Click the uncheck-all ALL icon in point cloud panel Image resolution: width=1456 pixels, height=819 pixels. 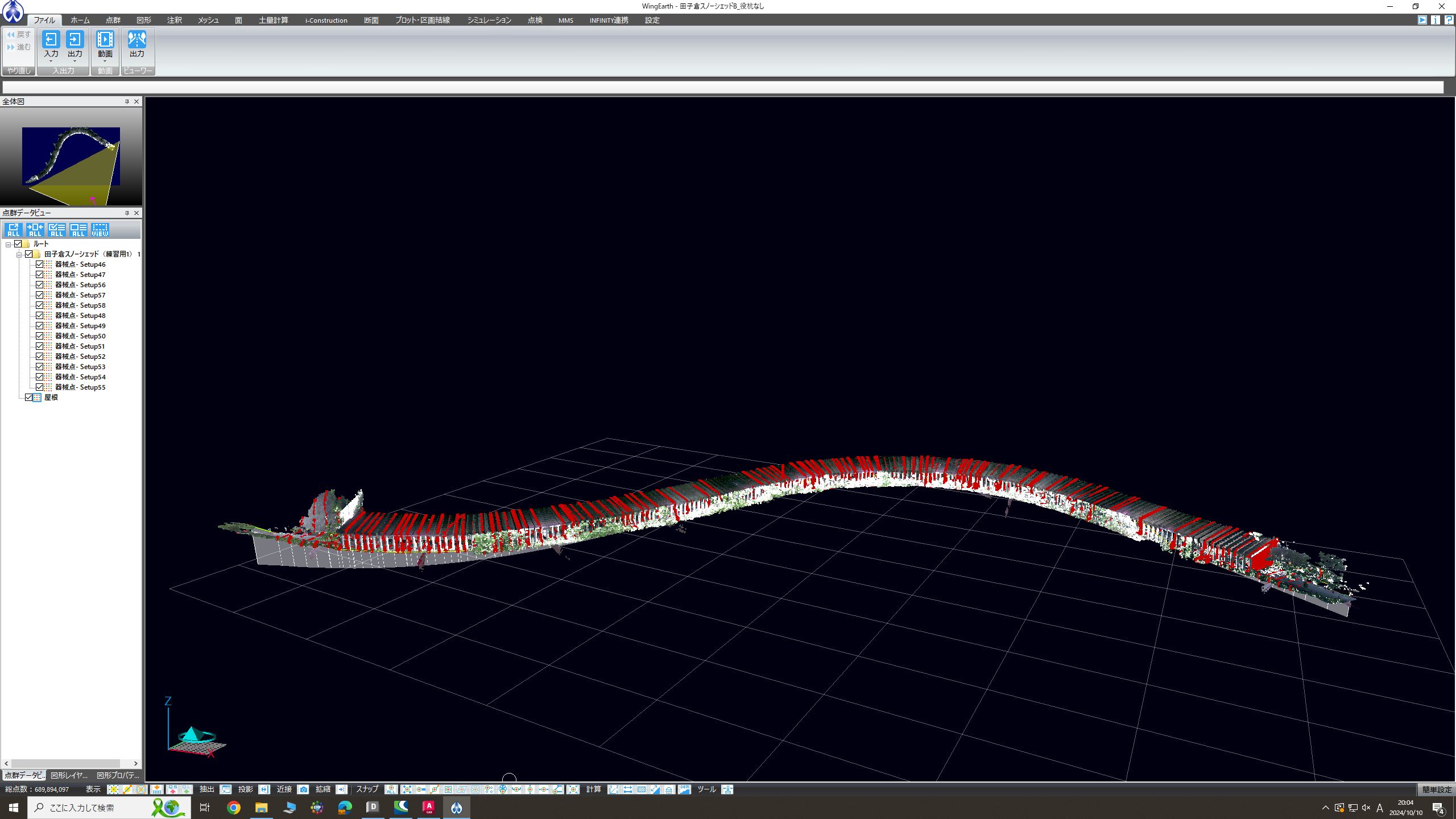(x=78, y=229)
